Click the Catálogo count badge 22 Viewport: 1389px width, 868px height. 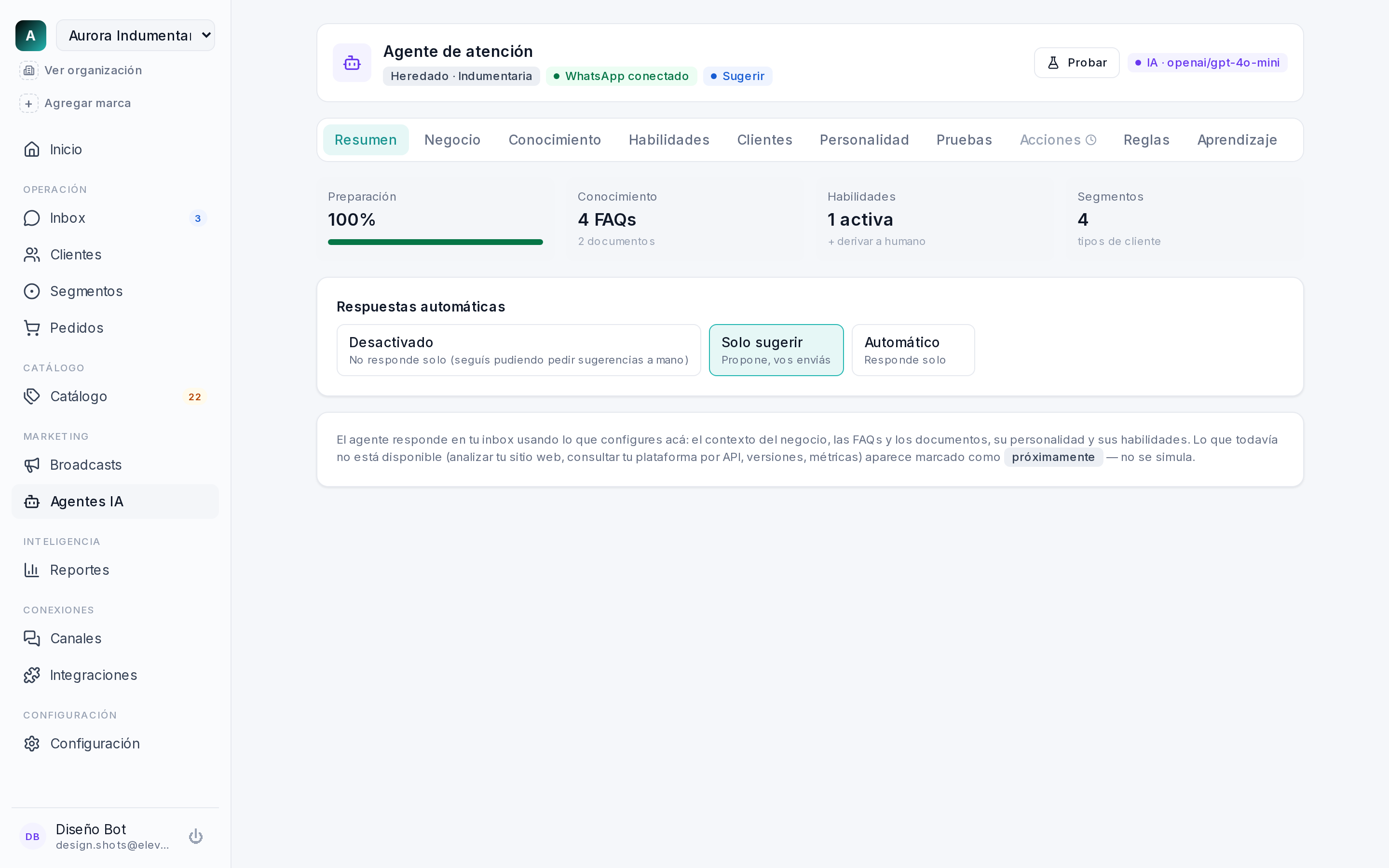[x=195, y=397]
